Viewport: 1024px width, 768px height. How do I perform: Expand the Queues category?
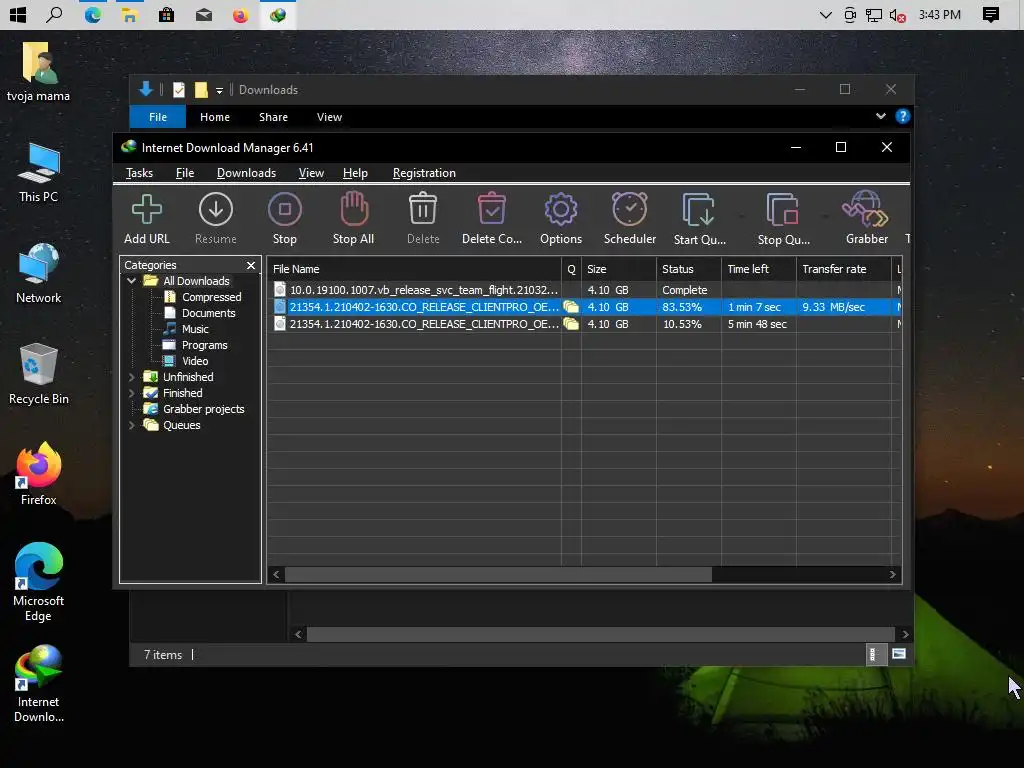click(131, 425)
